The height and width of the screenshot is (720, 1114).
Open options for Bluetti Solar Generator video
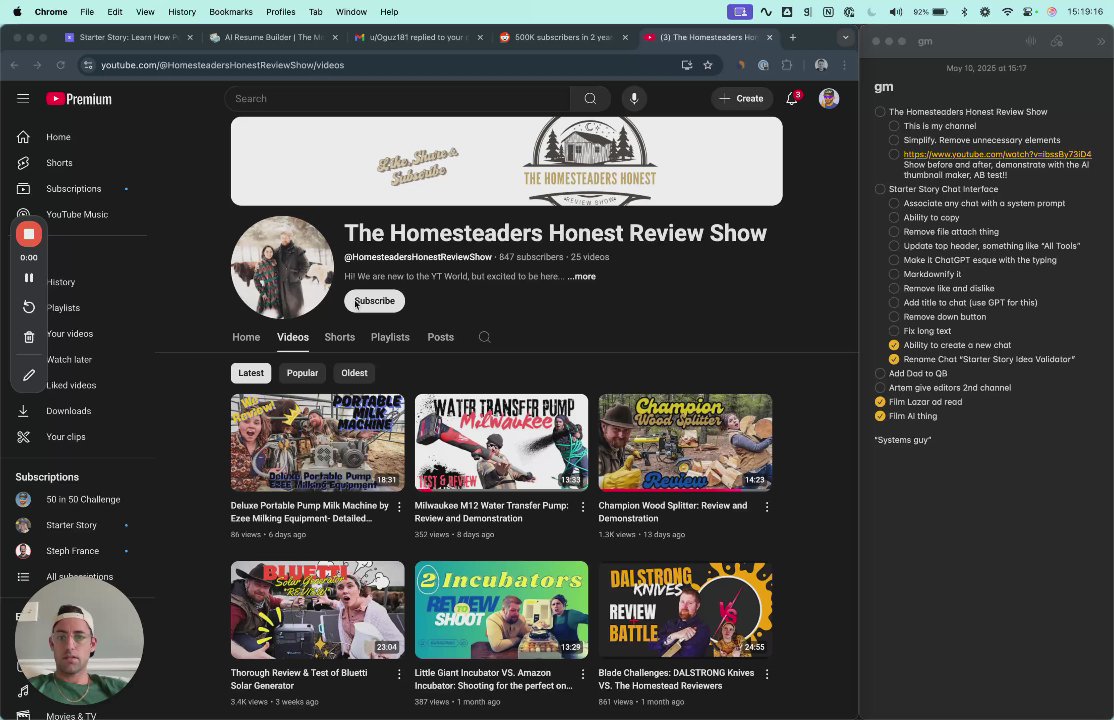(399, 674)
